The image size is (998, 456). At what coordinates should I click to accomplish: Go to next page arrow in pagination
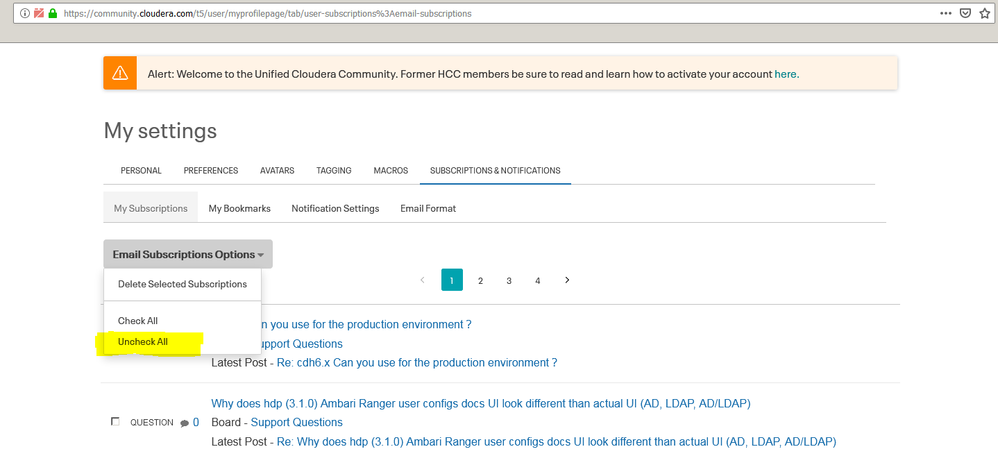tap(567, 280)
